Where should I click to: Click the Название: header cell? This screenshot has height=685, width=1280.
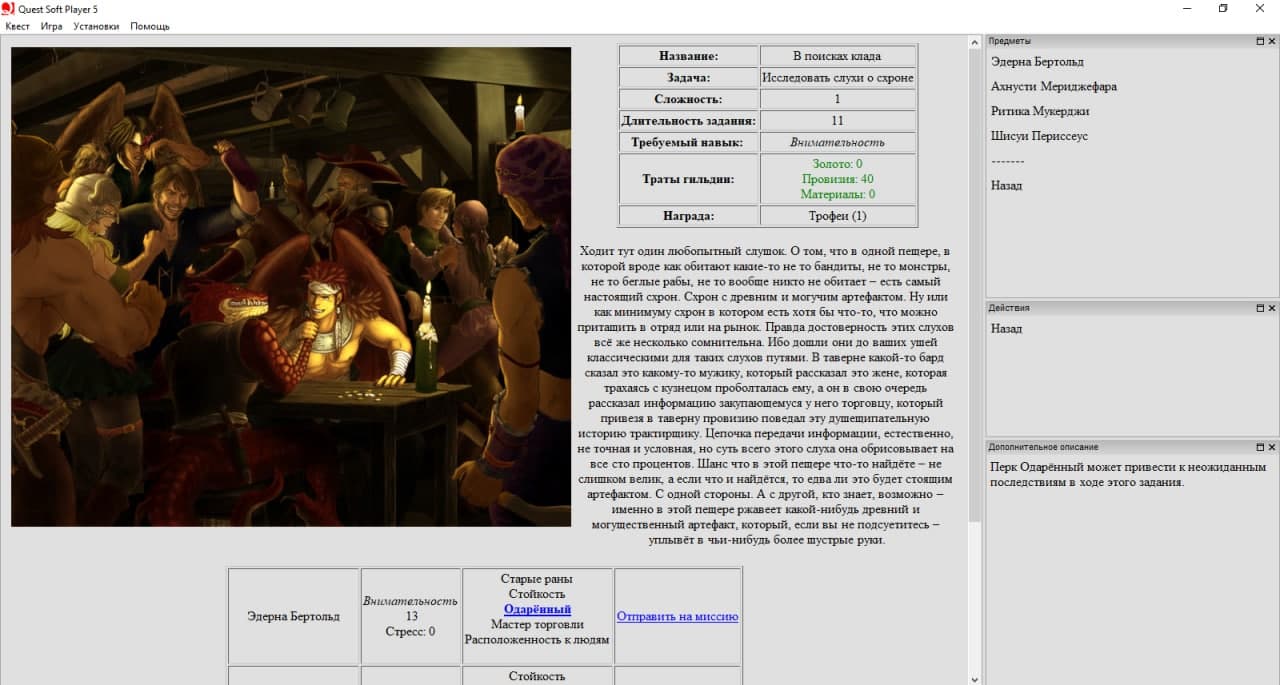tap(689, 56)
